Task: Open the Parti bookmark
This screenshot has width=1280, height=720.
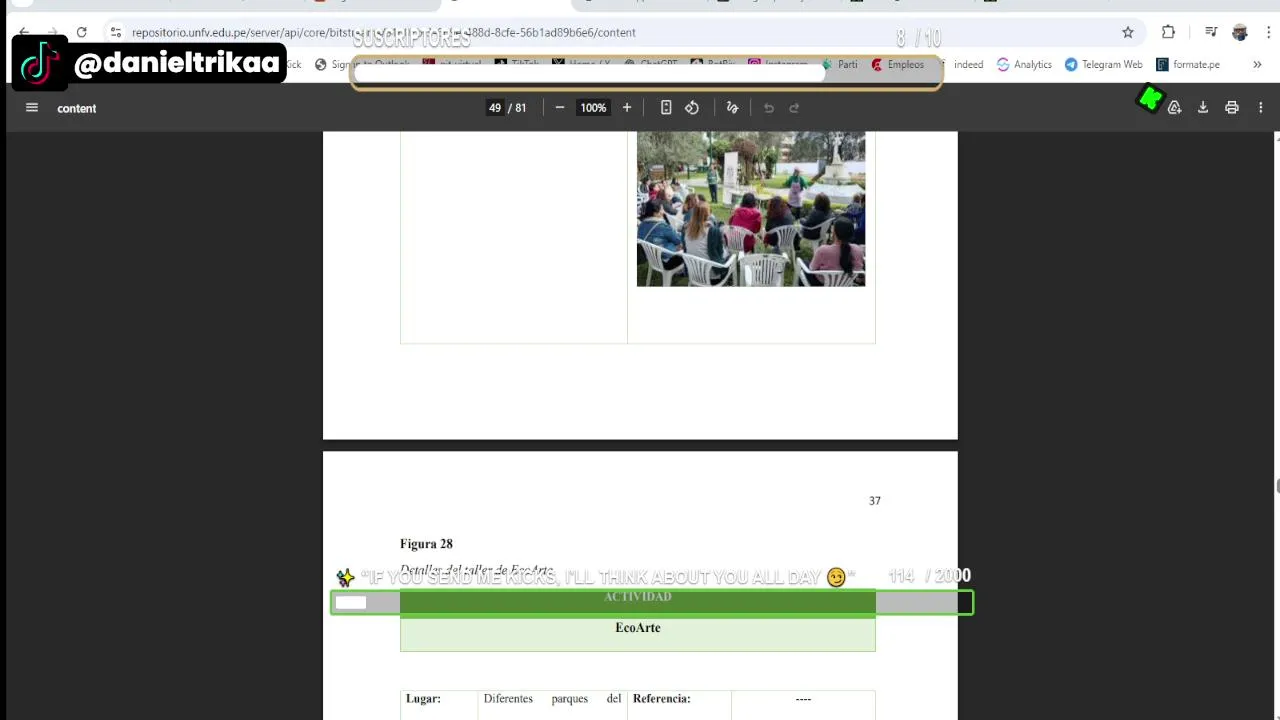Action: pyautogui.click(x=839, y=64)
